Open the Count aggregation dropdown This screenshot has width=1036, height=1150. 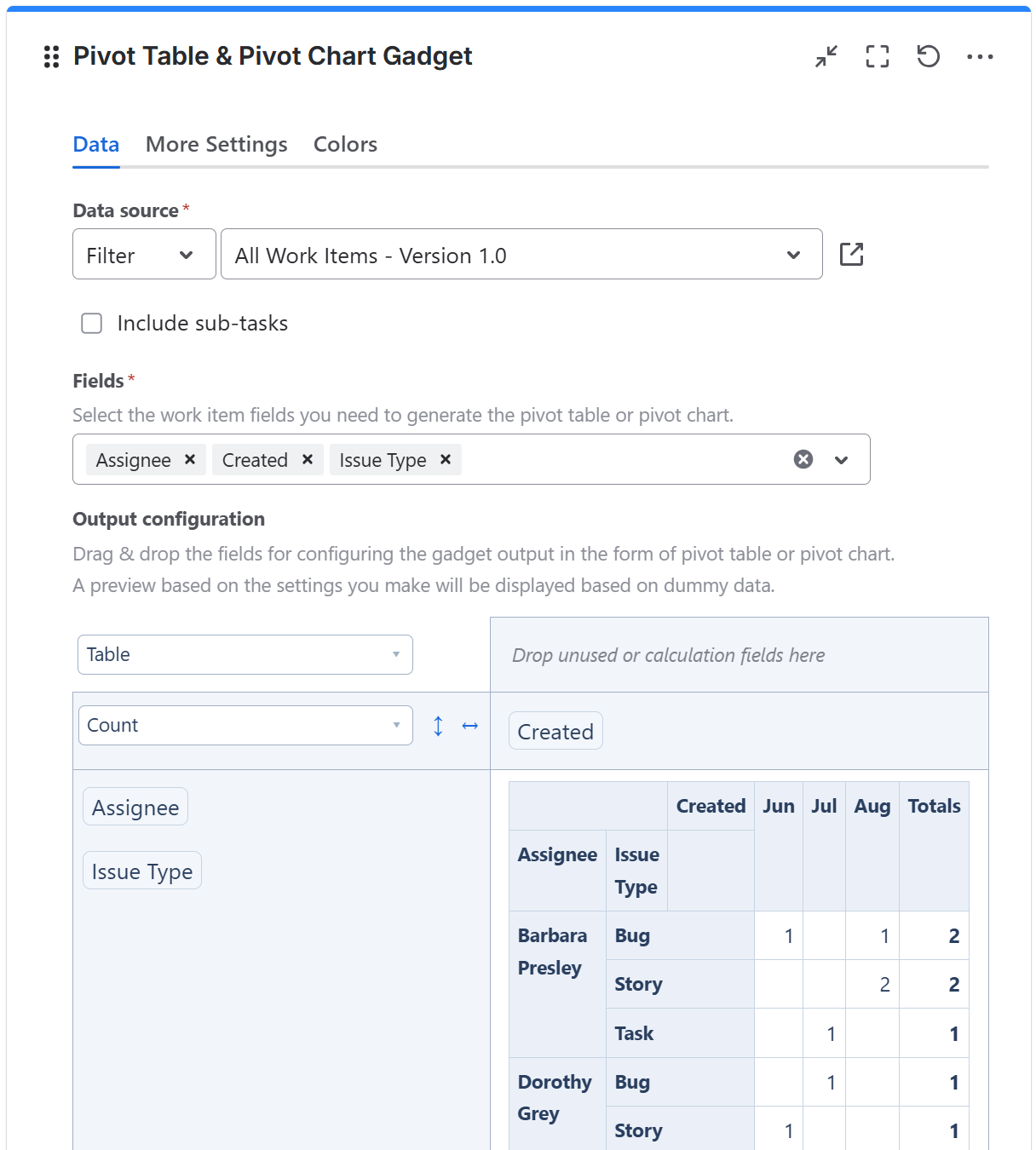[x=245, y=725]
